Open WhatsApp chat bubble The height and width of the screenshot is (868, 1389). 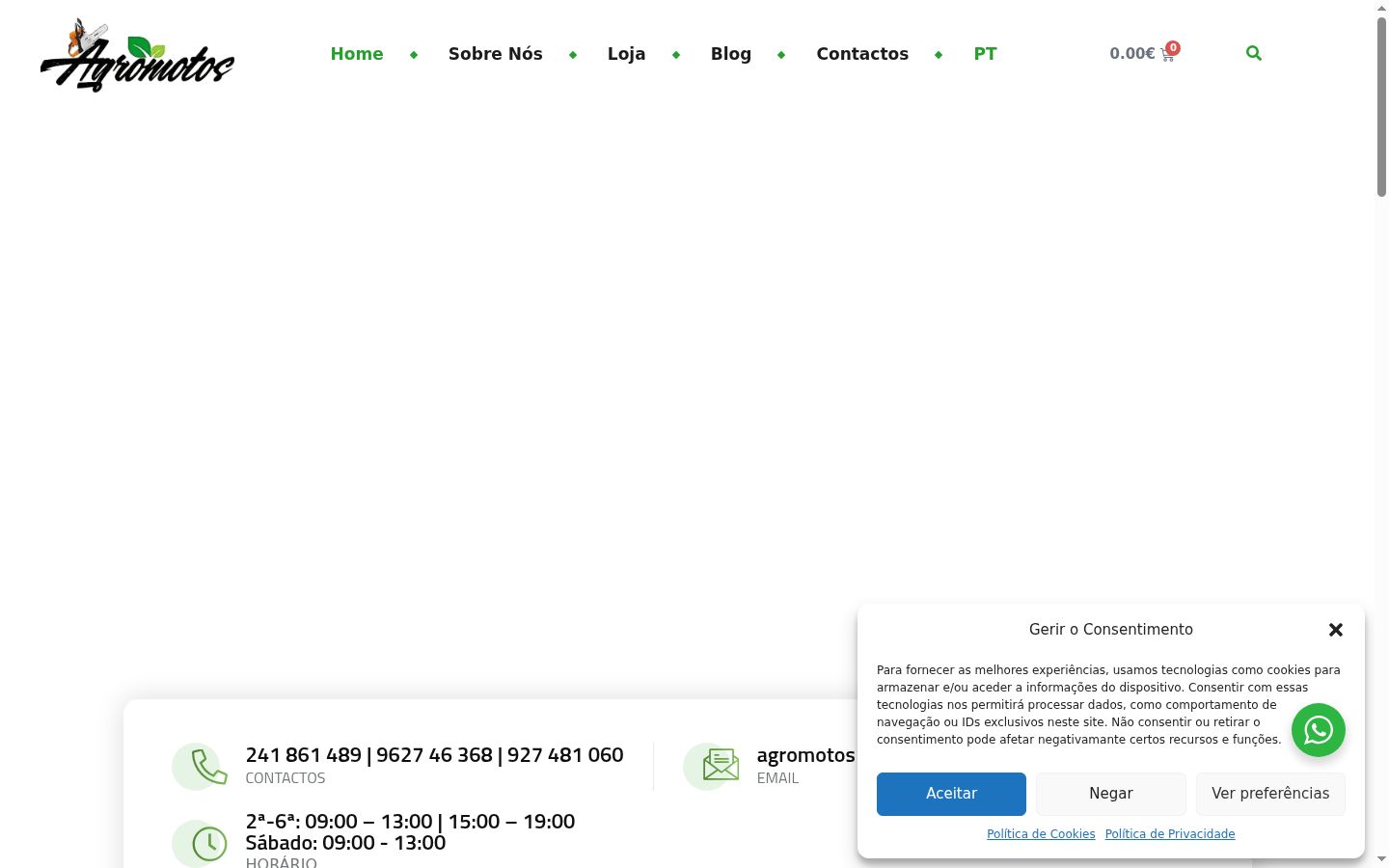coord(1319,730)
